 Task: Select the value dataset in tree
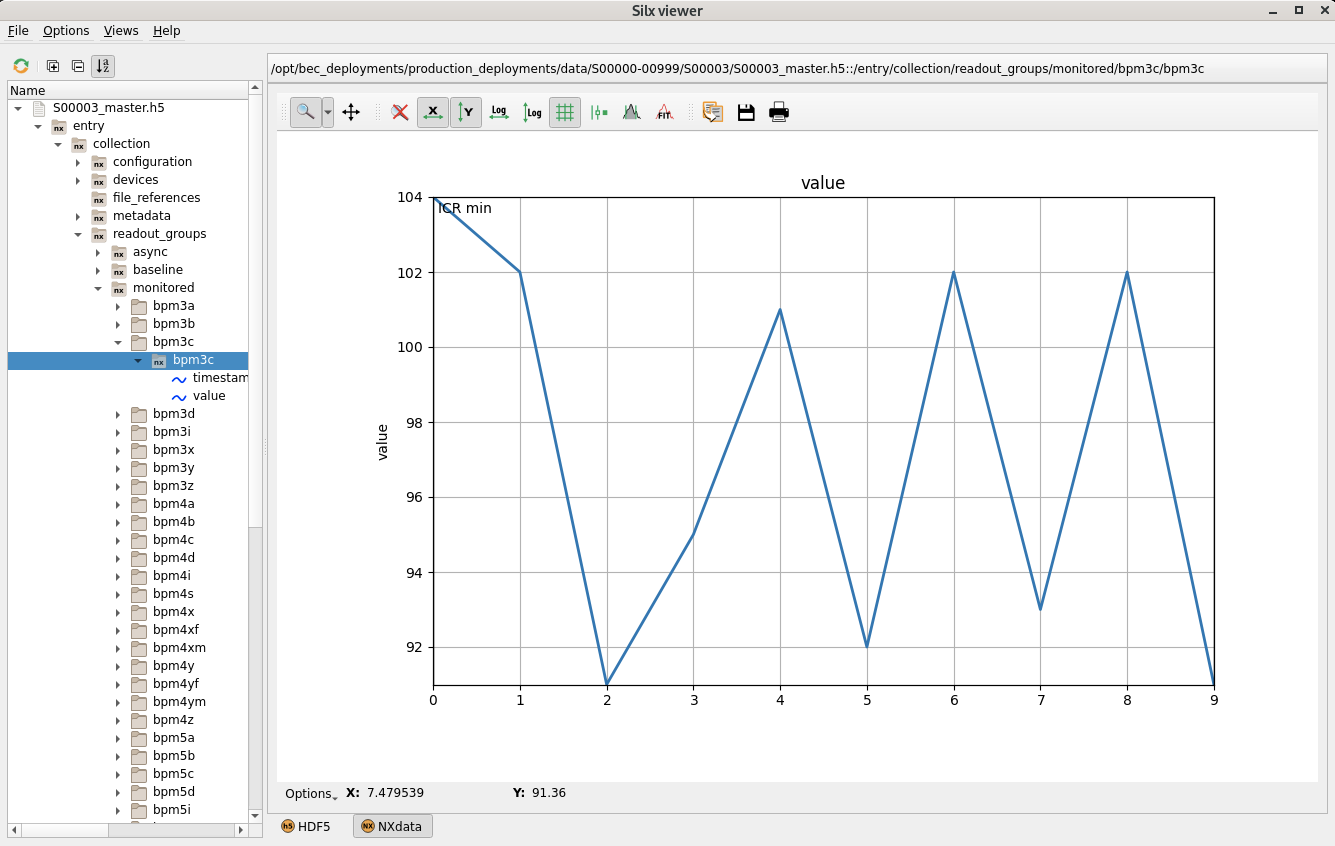coord(209,396)
